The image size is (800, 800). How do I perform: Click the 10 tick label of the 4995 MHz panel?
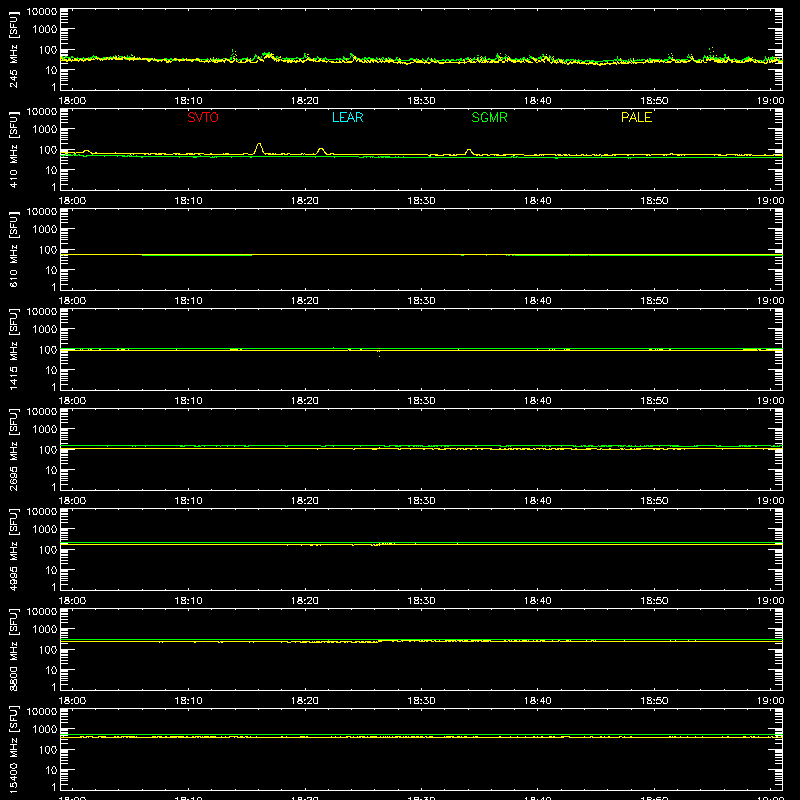click(51, 570)
